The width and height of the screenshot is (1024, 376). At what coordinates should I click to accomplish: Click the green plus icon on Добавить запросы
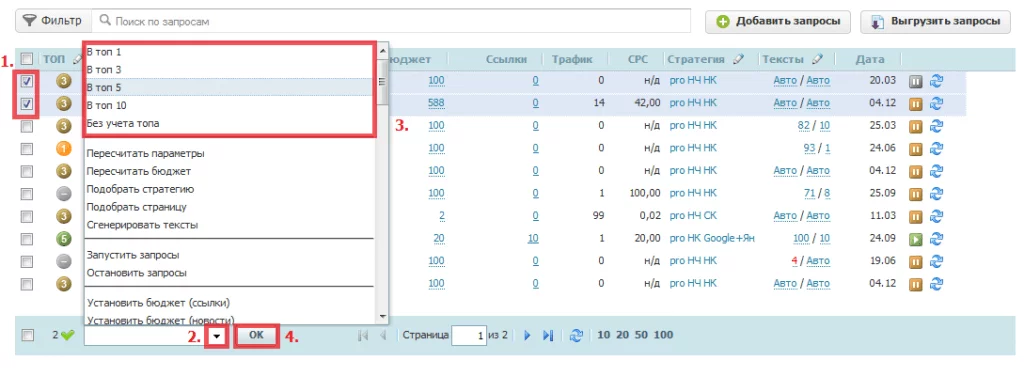click(723, 22)
